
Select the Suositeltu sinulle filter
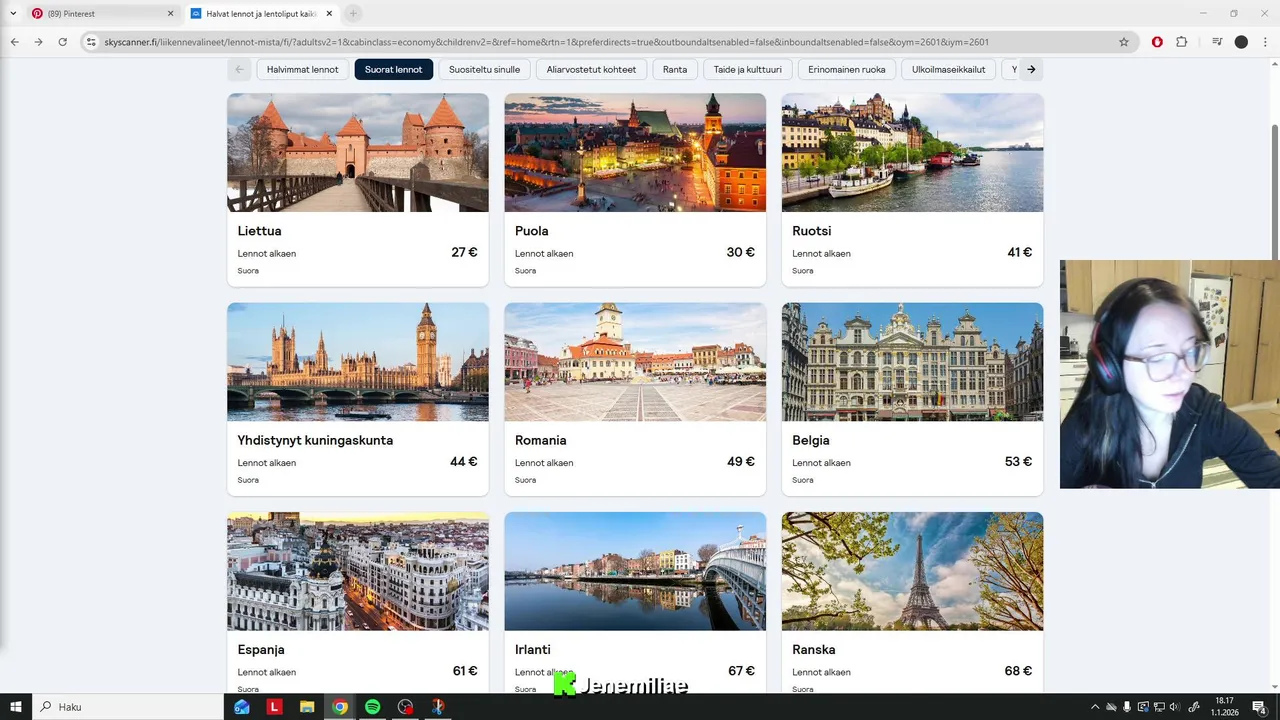pos(484,69)
